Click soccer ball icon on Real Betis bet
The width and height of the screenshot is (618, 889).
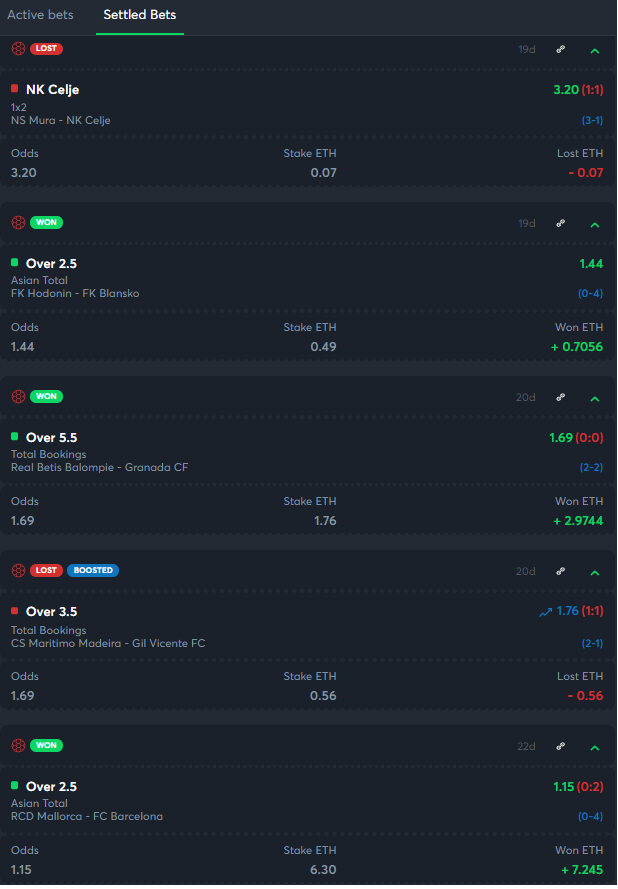coord(18,397)
